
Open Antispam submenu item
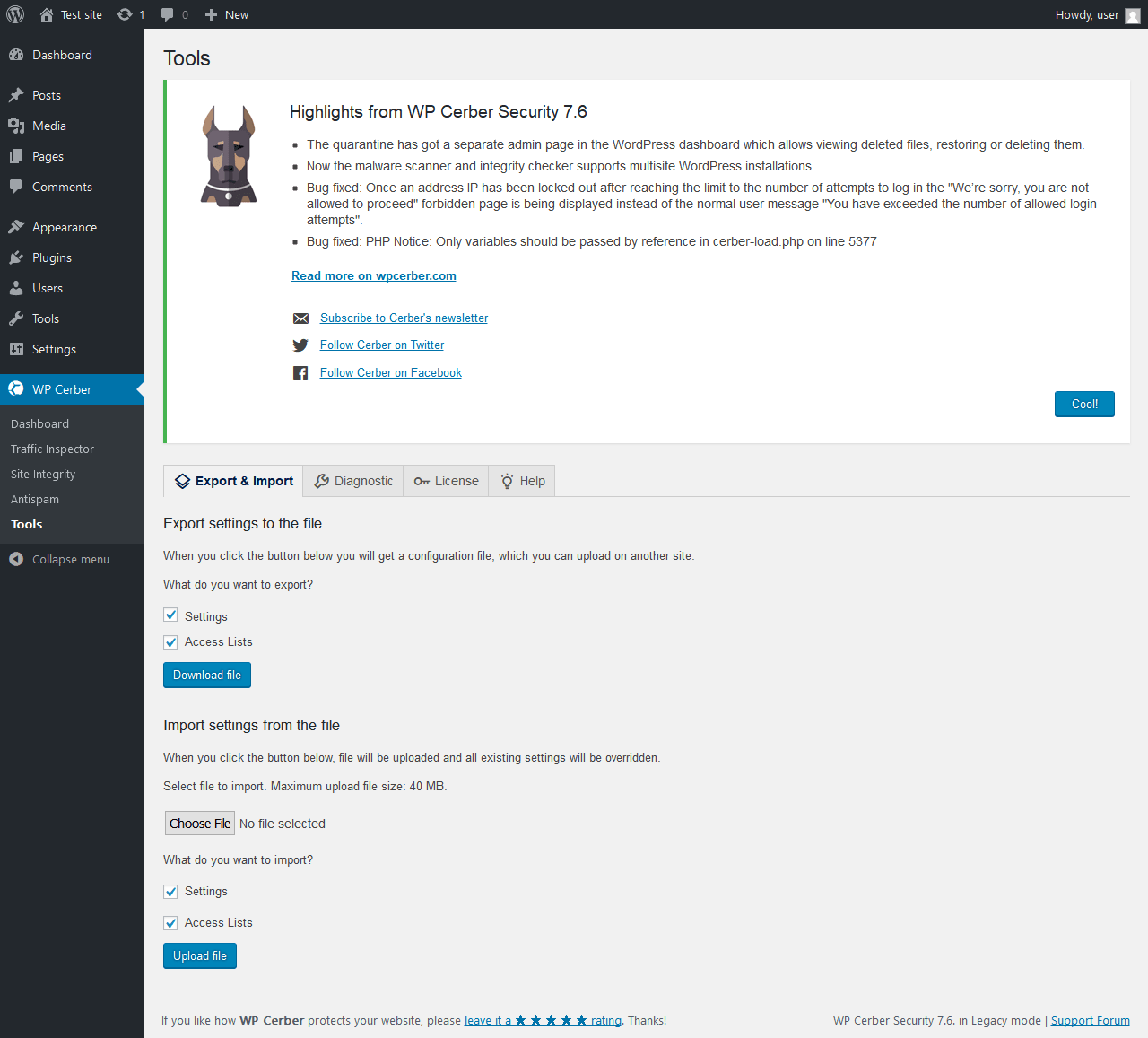pos(35,499)
